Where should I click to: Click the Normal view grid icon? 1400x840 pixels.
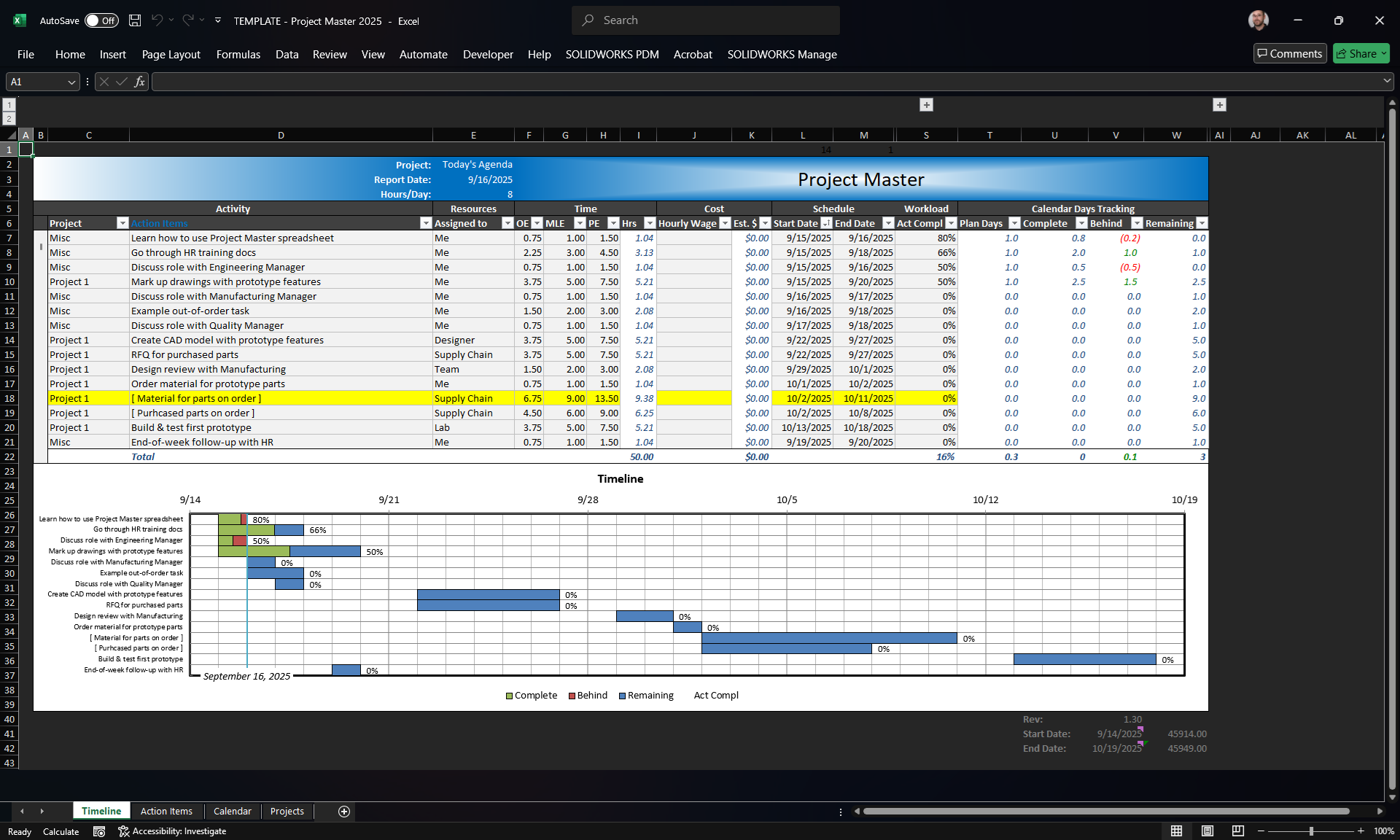pos(1176,831)
